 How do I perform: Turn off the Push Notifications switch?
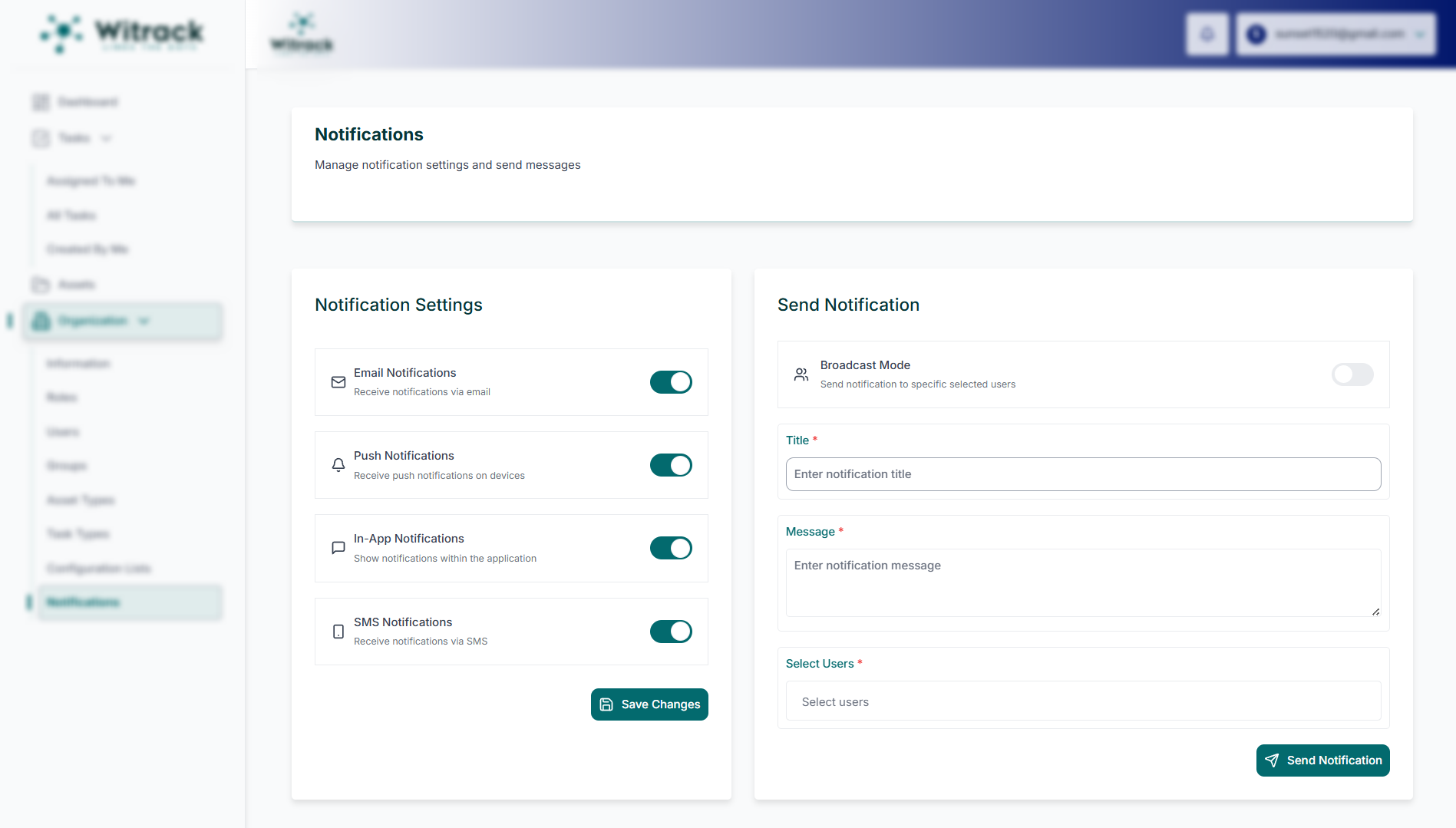pyautogui.click(x=670, y=465)
